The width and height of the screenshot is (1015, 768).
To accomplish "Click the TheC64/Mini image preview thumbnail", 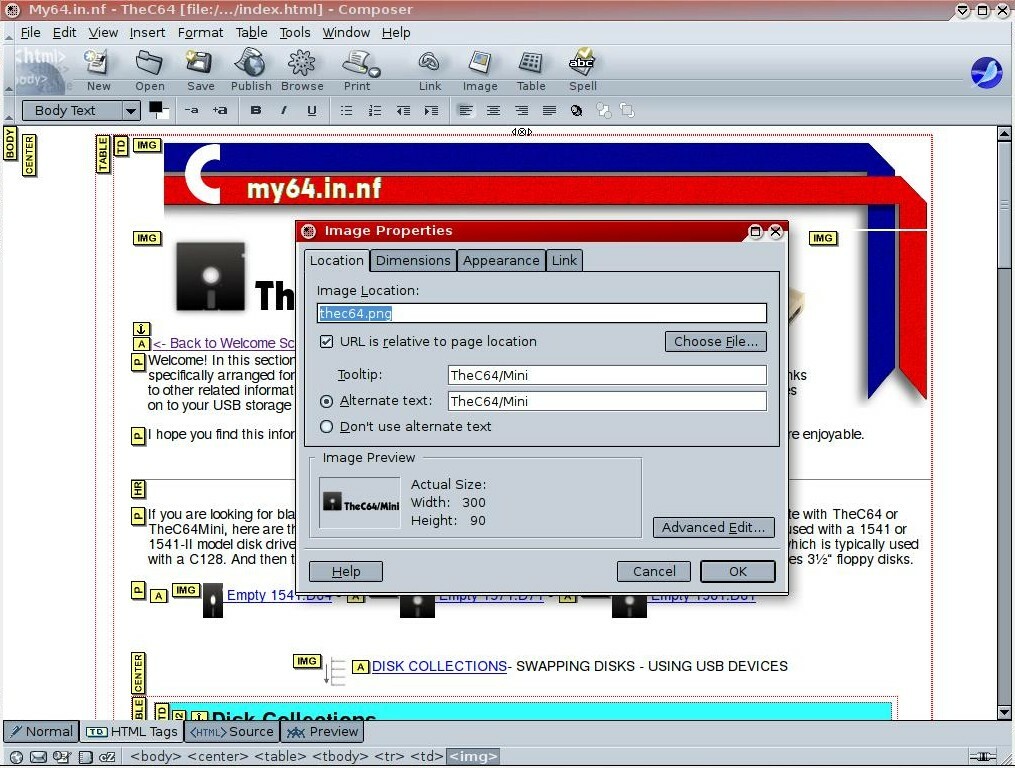I will click(361, 503).
